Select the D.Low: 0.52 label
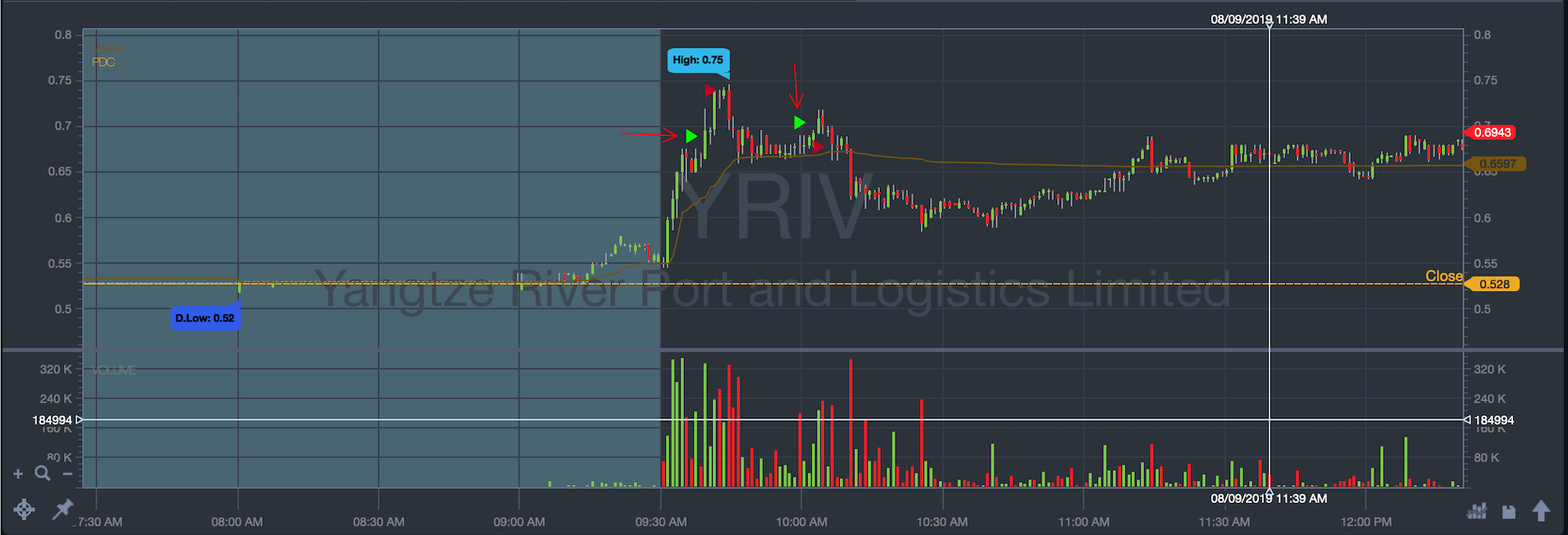Image resolution: width=1568 pixels, height=535 pixels. coord(205,318)
